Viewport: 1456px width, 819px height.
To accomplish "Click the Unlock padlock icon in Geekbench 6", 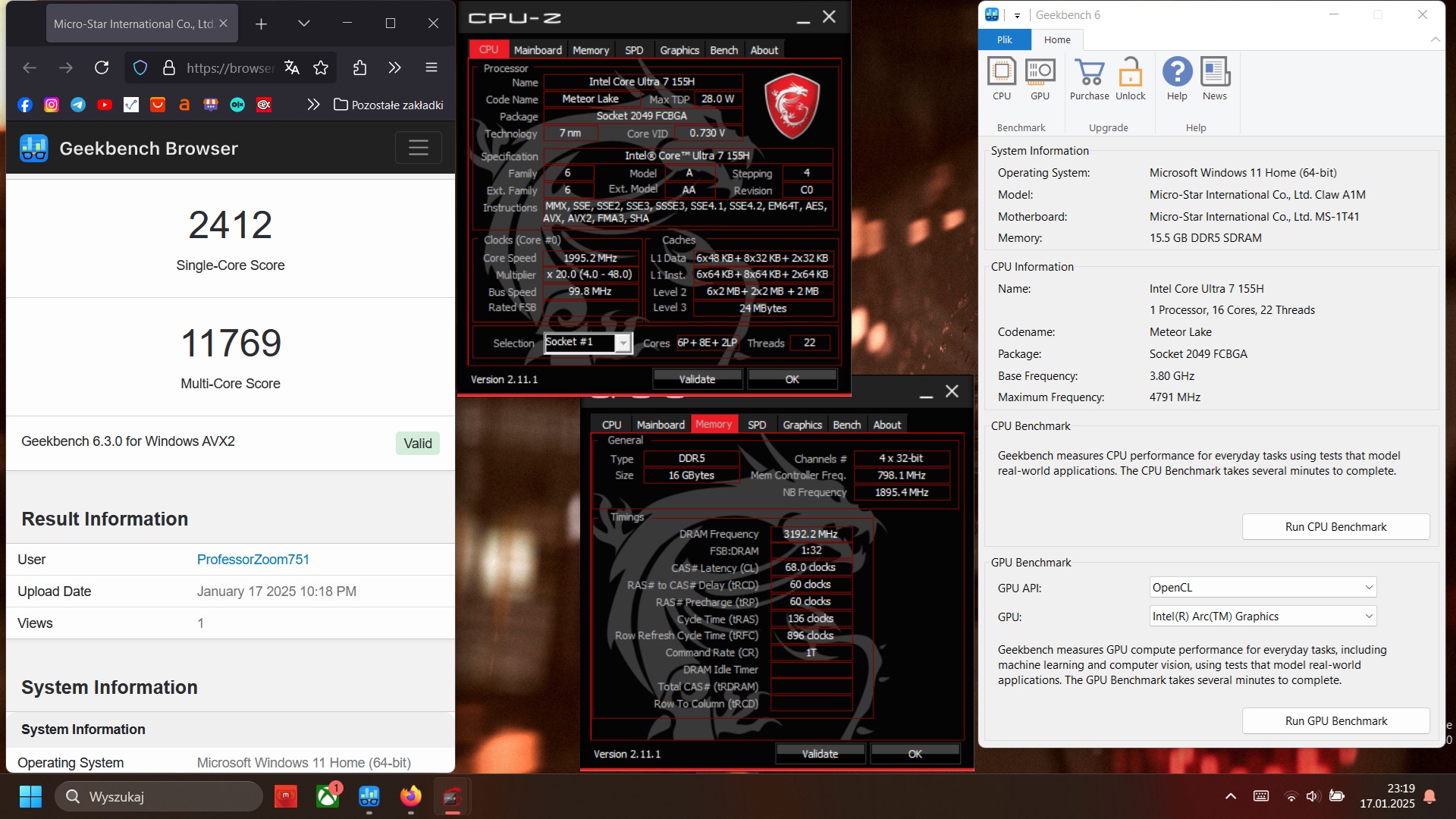I will [x=1130, y=80].
